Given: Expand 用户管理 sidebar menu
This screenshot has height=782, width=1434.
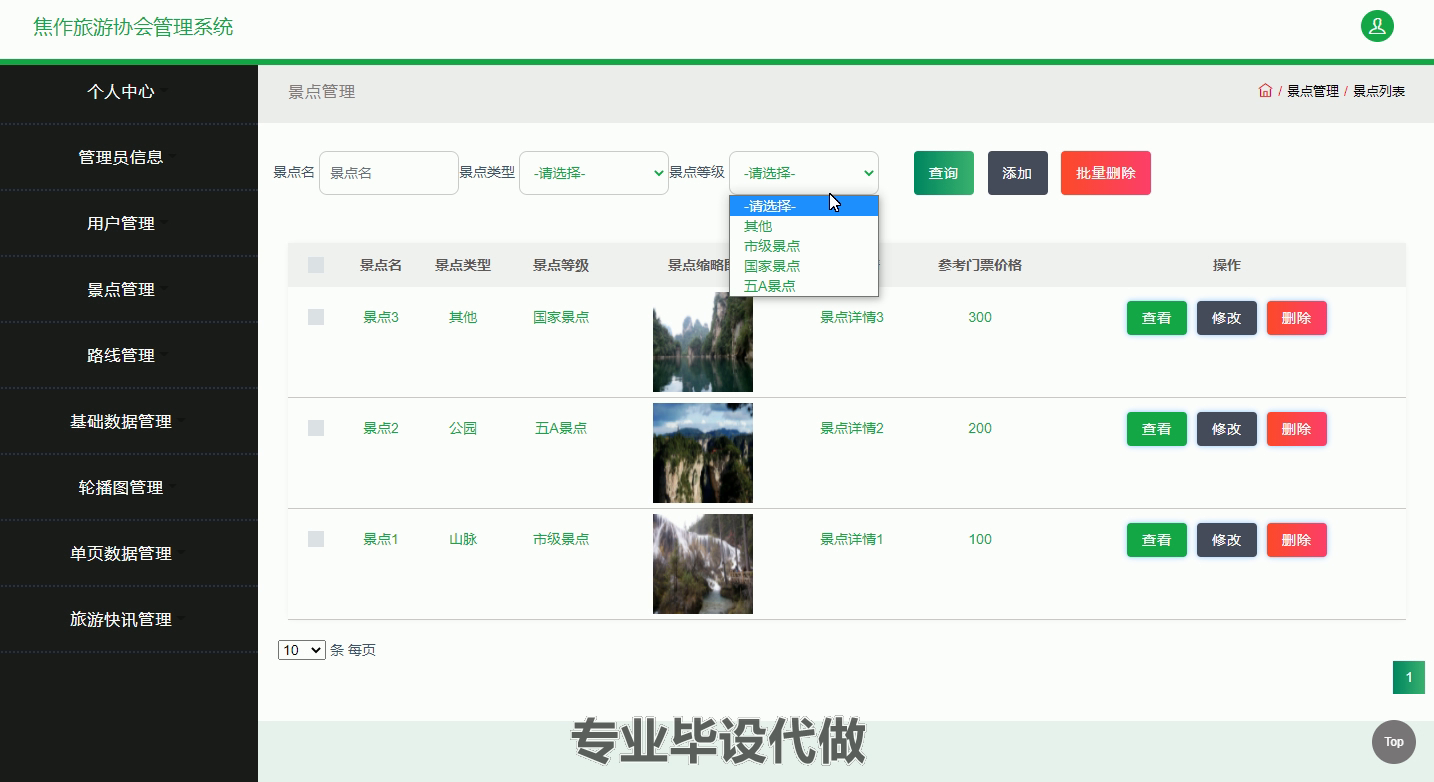Looking at the screenshot, I should [129, 223].
